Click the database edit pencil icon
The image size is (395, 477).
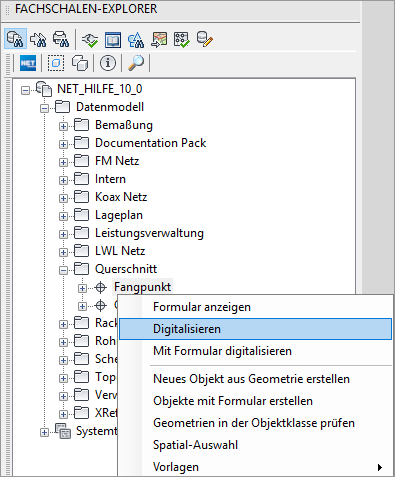205,39
